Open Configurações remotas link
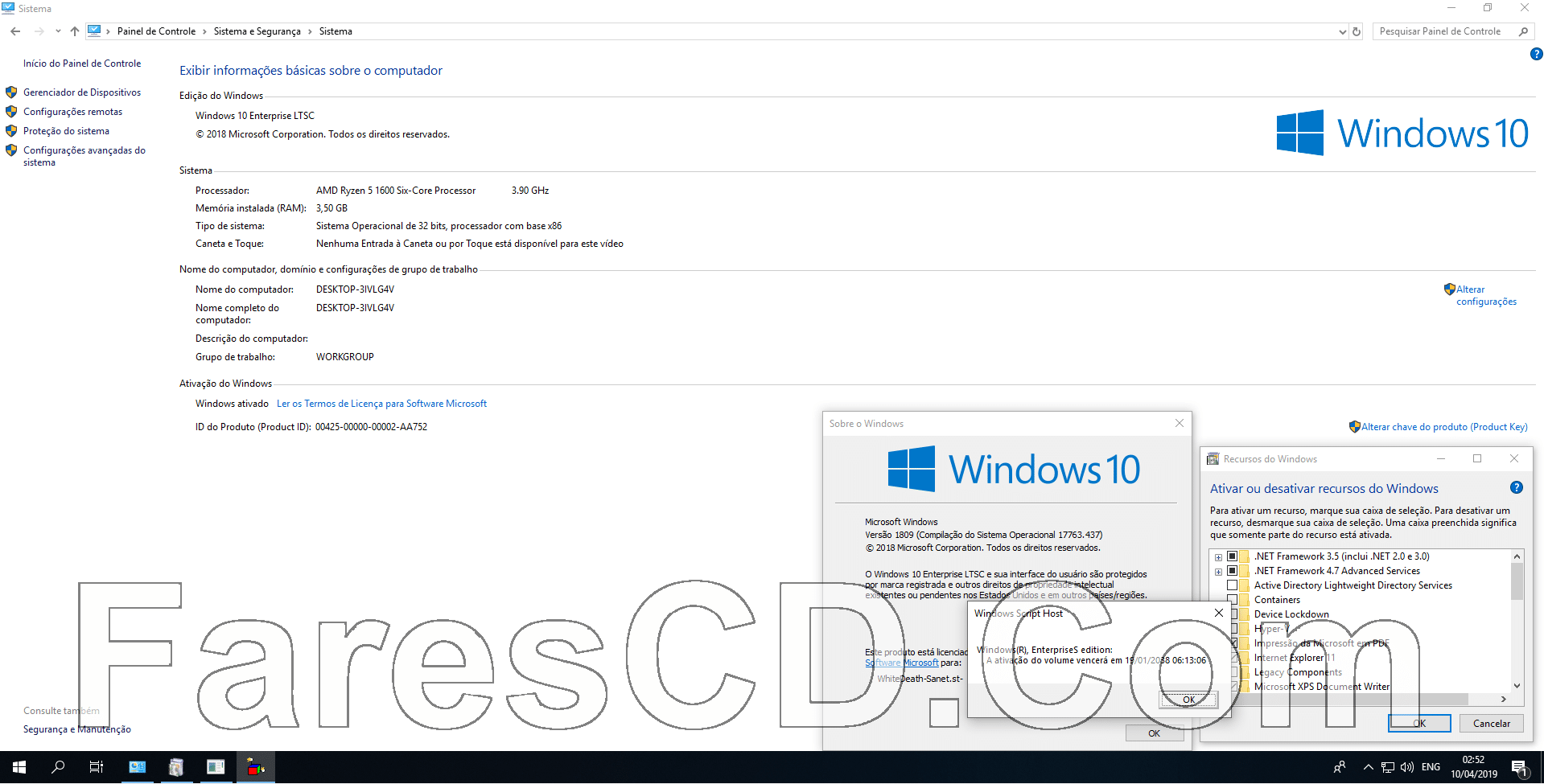1544x784 pixels. tap(72, 112)
